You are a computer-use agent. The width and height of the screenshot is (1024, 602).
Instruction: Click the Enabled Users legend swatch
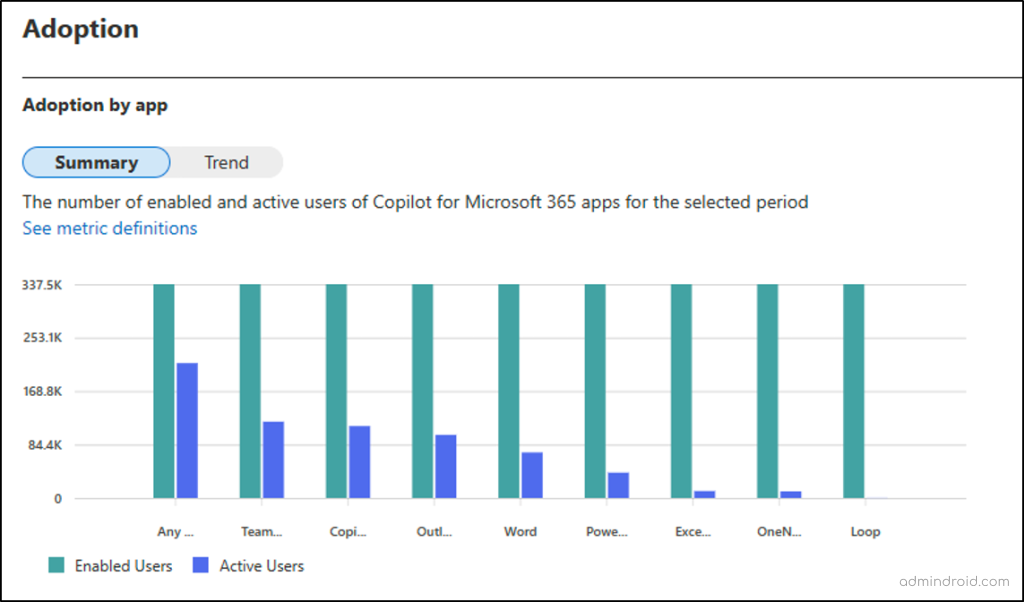pos(56,566)
